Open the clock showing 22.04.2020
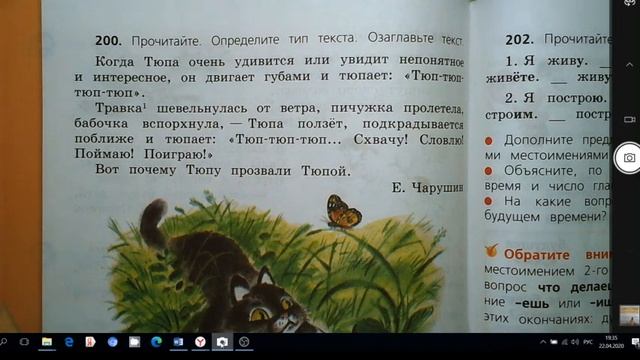This screenshot has height=360, width=640. click(x=611, y=342)
